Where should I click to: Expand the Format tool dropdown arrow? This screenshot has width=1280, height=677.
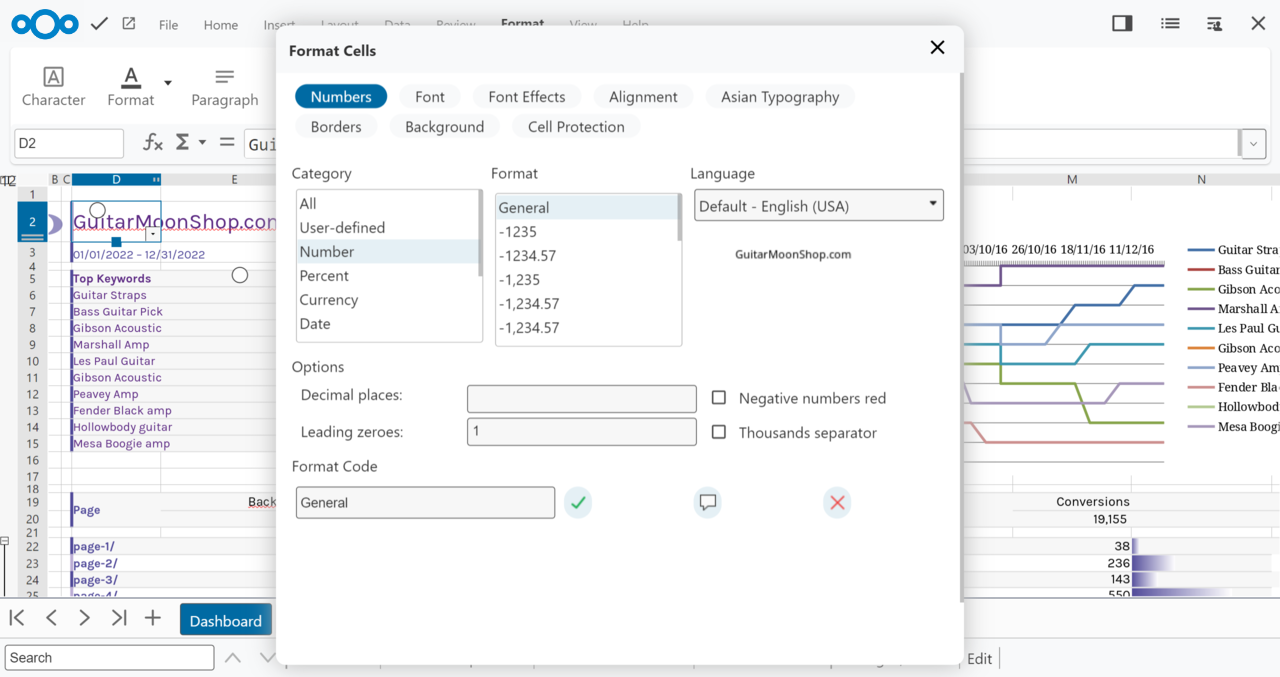click(x=168, y=83)
